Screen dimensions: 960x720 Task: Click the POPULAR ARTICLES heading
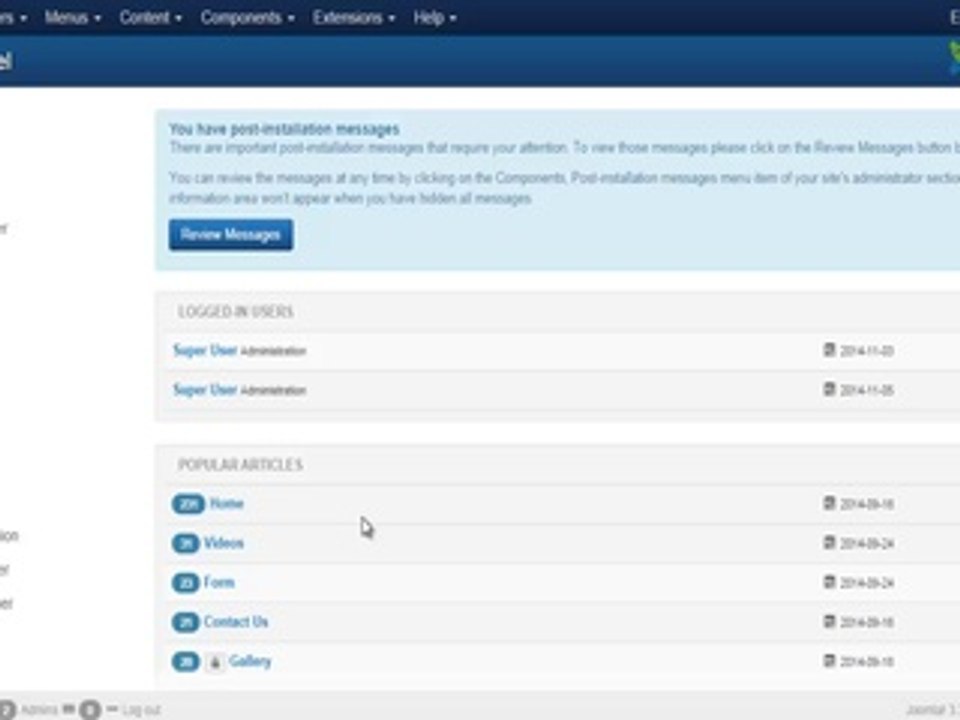[x=241, y=465]
